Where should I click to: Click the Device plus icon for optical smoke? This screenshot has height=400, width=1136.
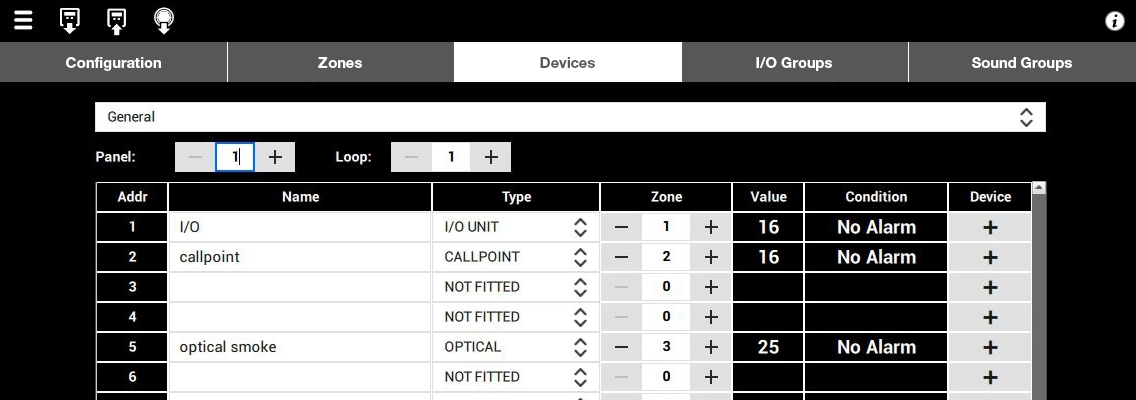point(990,347)
